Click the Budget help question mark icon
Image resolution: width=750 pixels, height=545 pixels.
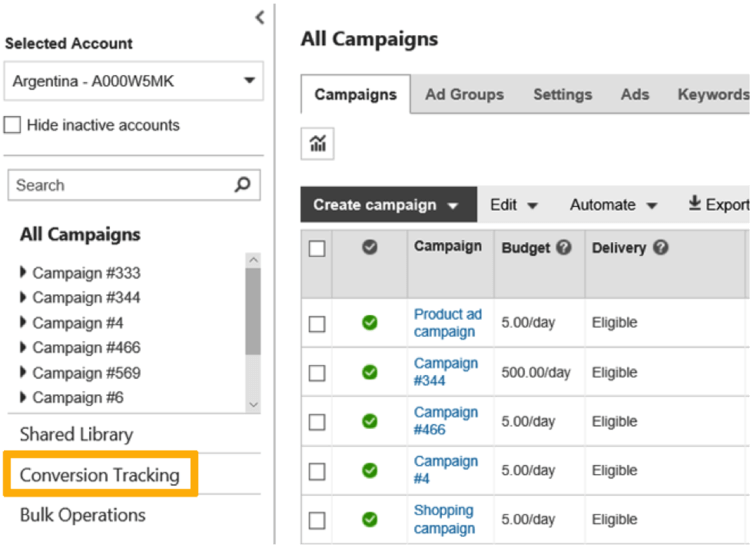564,248
